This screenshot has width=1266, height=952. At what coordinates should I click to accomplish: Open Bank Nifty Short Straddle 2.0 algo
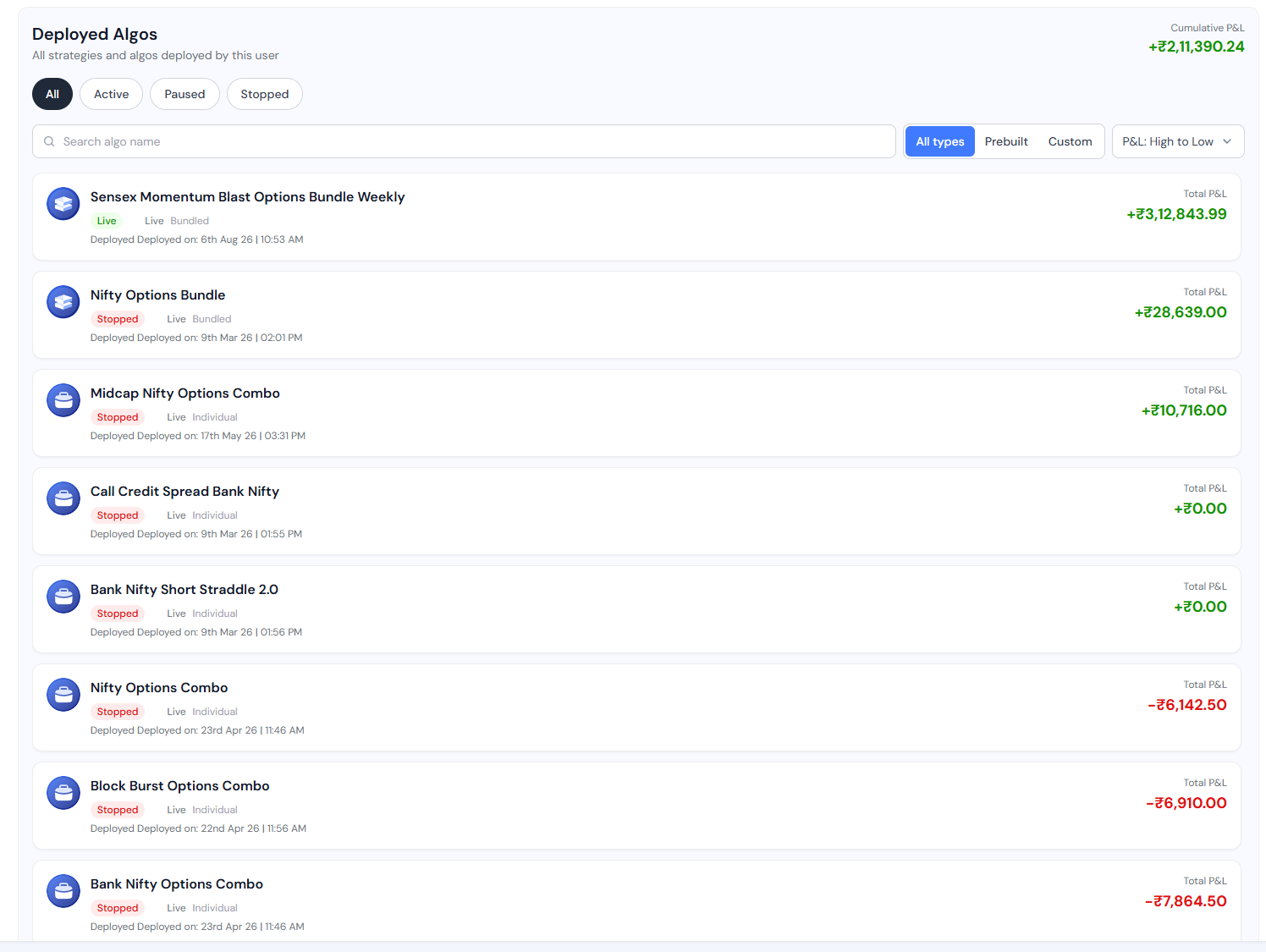[x=184, y=590]
